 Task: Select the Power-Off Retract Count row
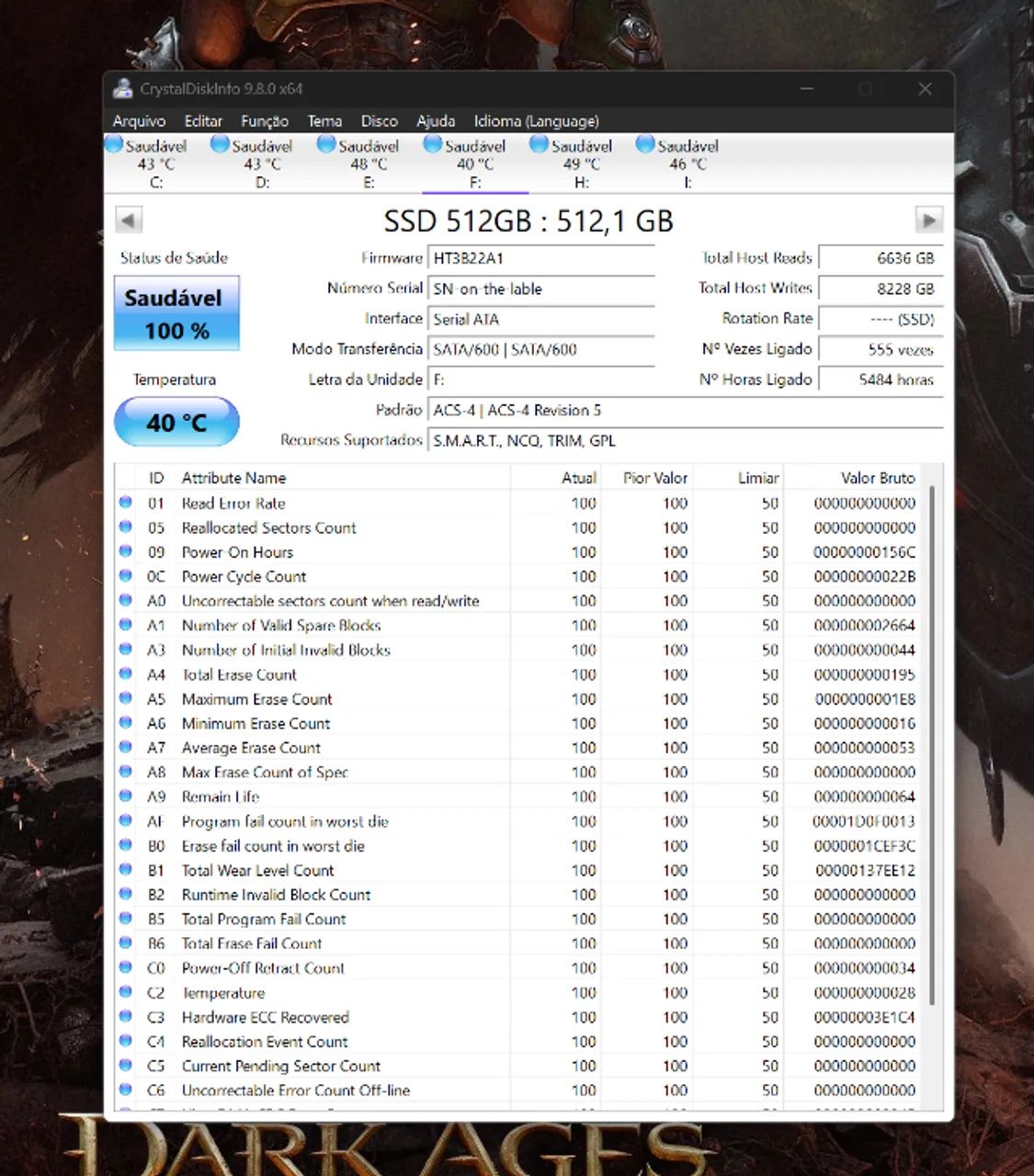517,967
